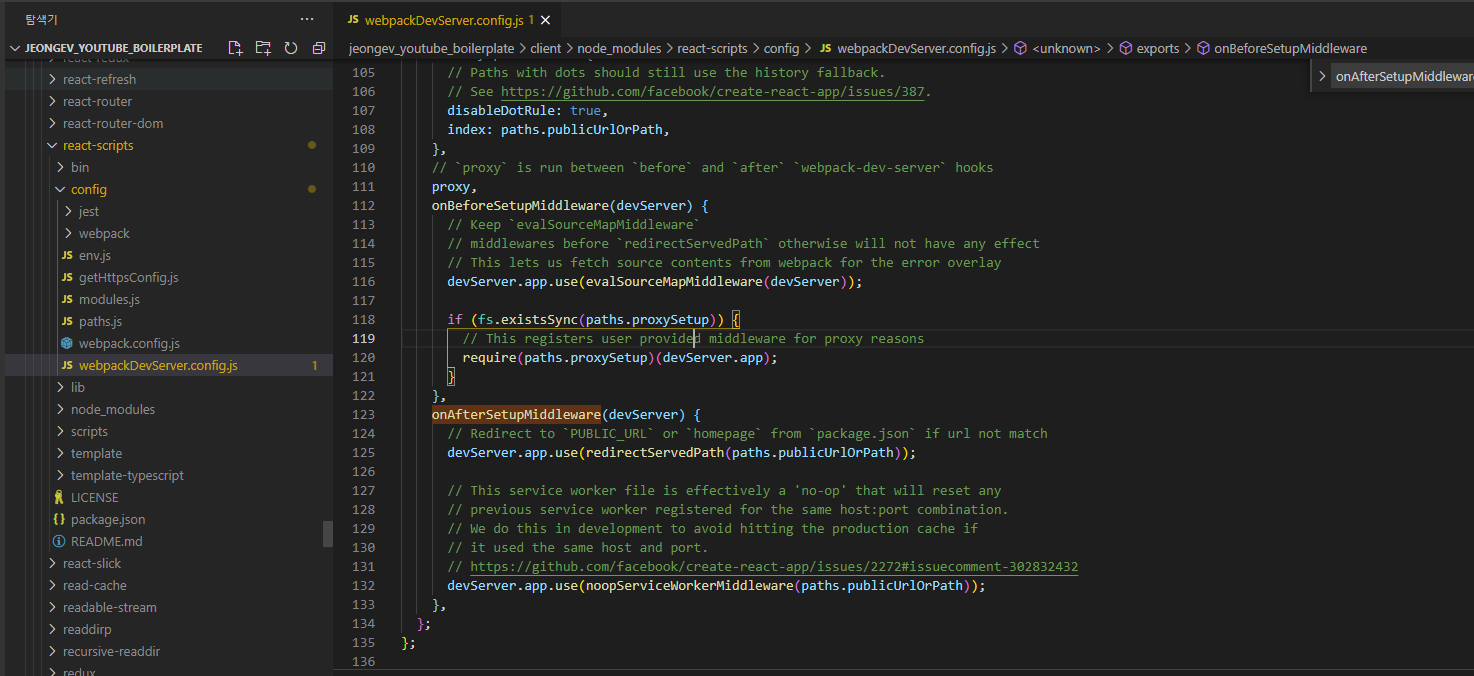Expand the recursive-readdir folder

pyautogui.click(x=168, y=651)
